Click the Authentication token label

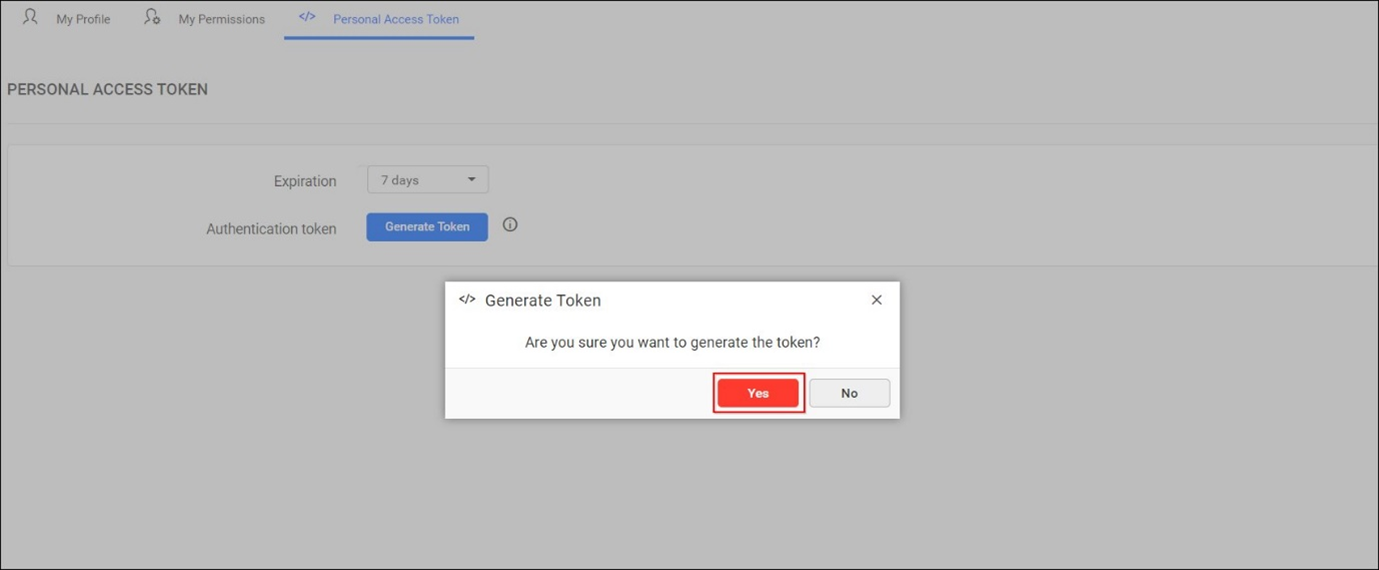click(x=271, y=229)
